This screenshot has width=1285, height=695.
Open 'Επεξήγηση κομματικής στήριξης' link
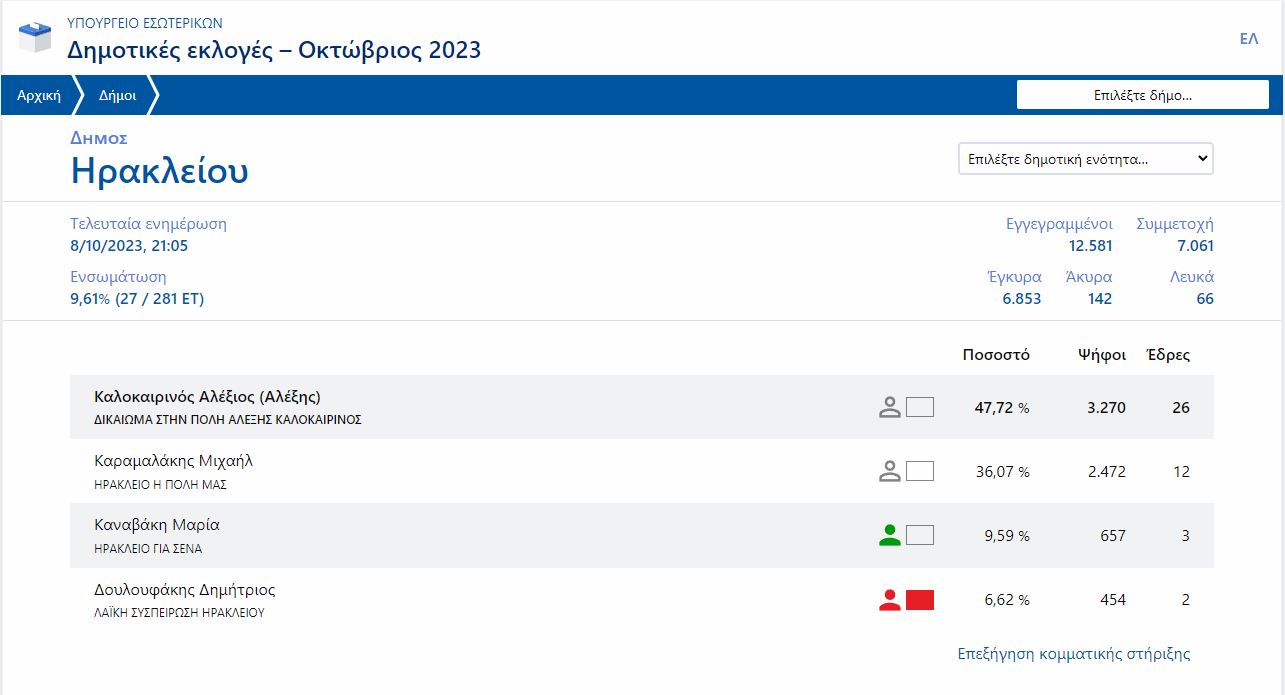pos(1073,654)
